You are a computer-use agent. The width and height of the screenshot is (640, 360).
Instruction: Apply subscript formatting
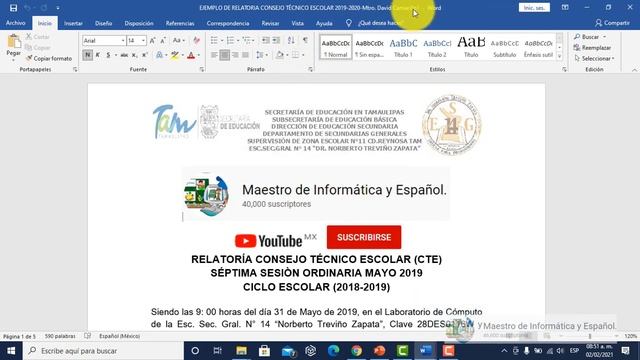coord(135,55)
